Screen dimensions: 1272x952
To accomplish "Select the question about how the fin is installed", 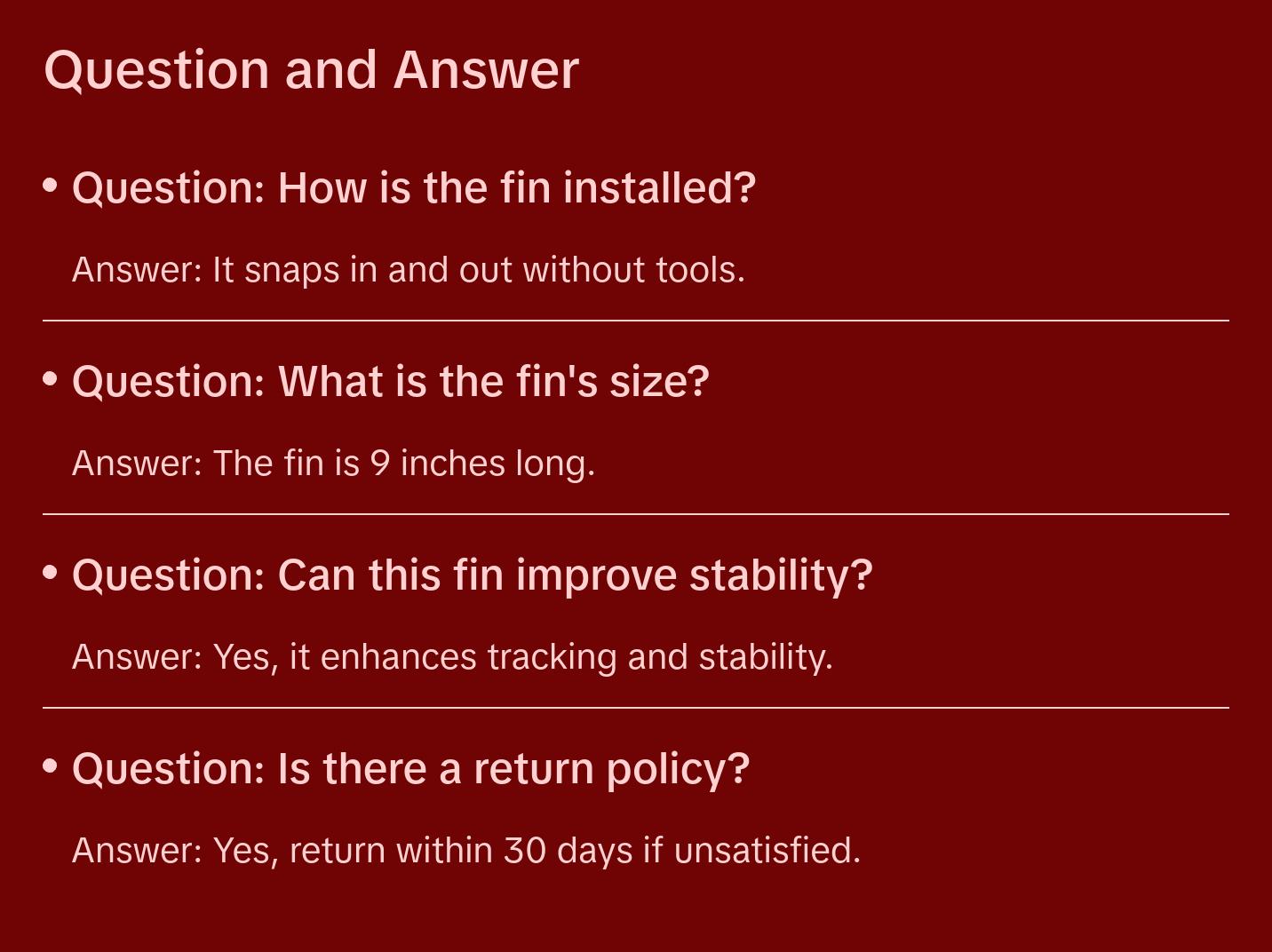I will click(x=413, y=188).
